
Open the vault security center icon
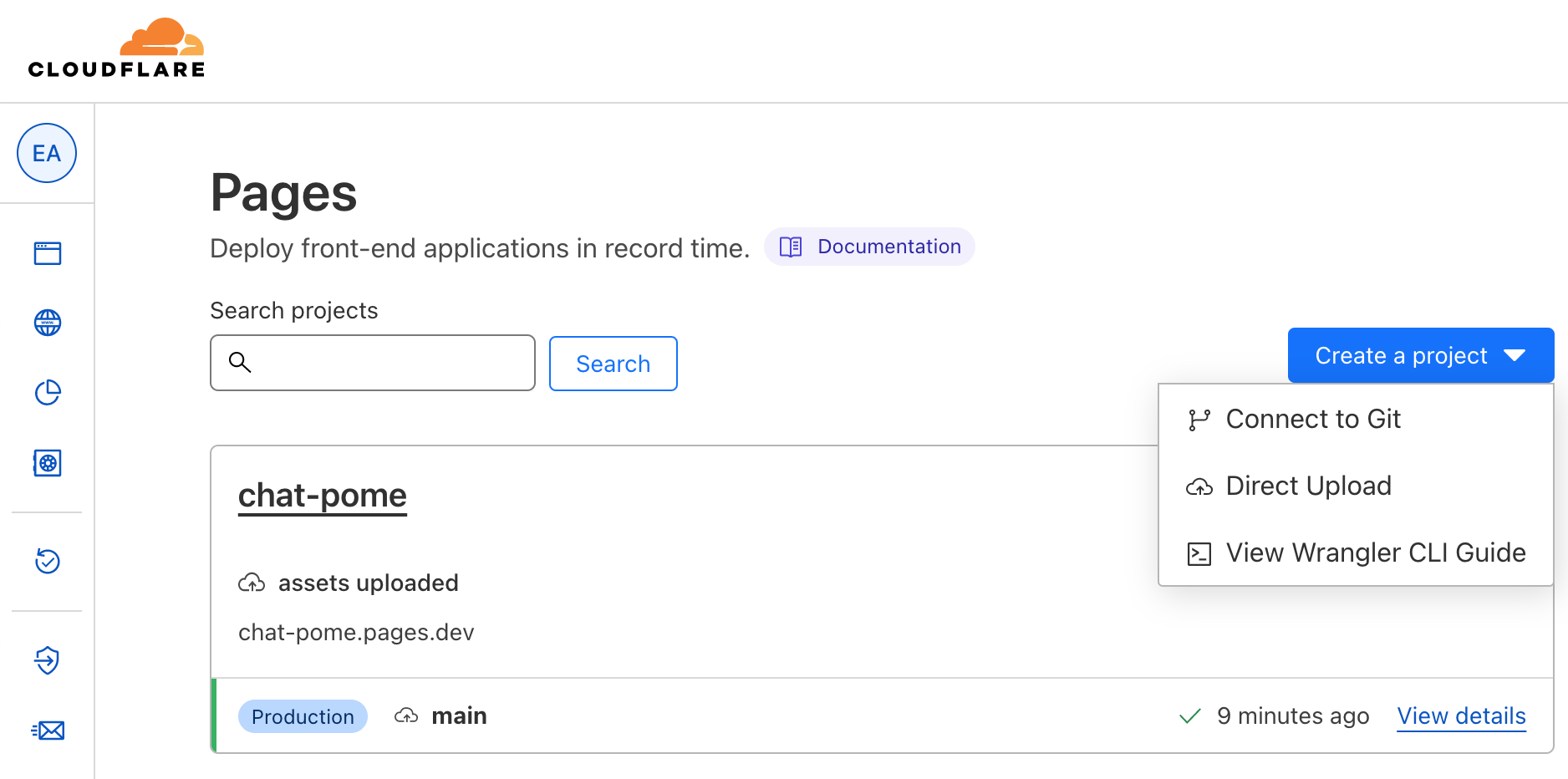[x=48, y=462]
